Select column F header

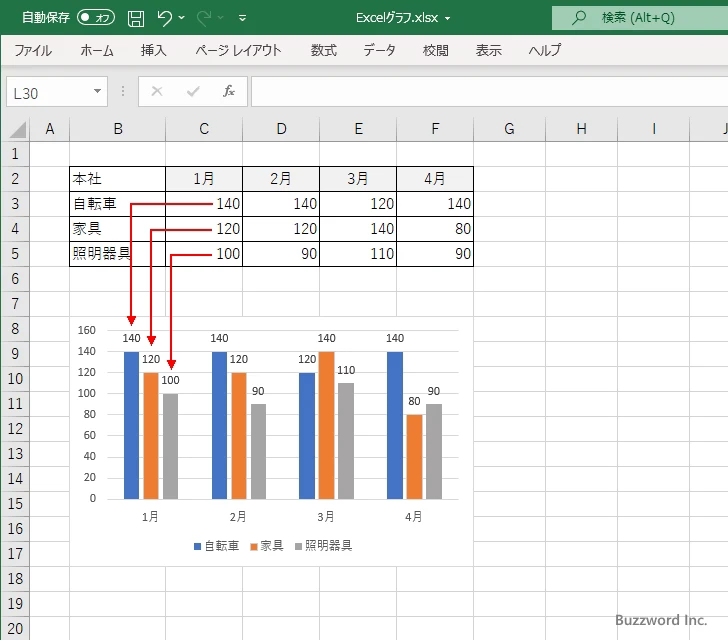coord(435,129)
